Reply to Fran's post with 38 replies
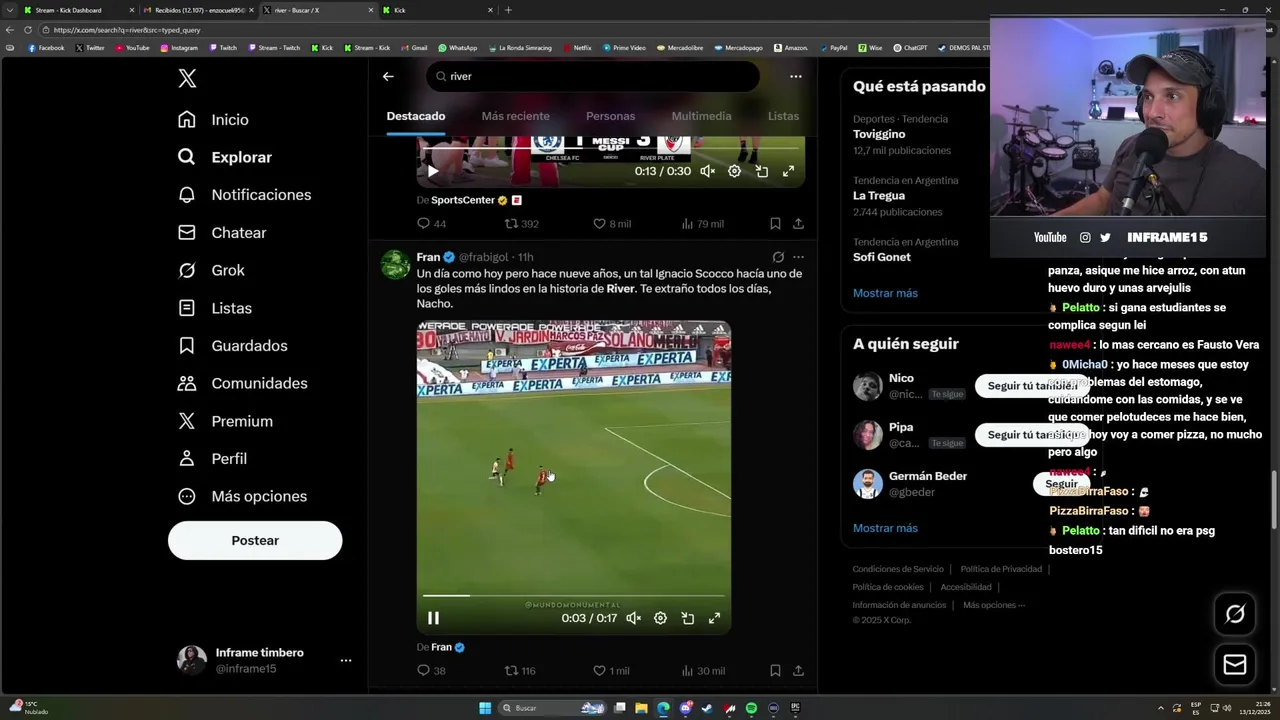This screenshot has width=1280, height=720. point(432,671)
